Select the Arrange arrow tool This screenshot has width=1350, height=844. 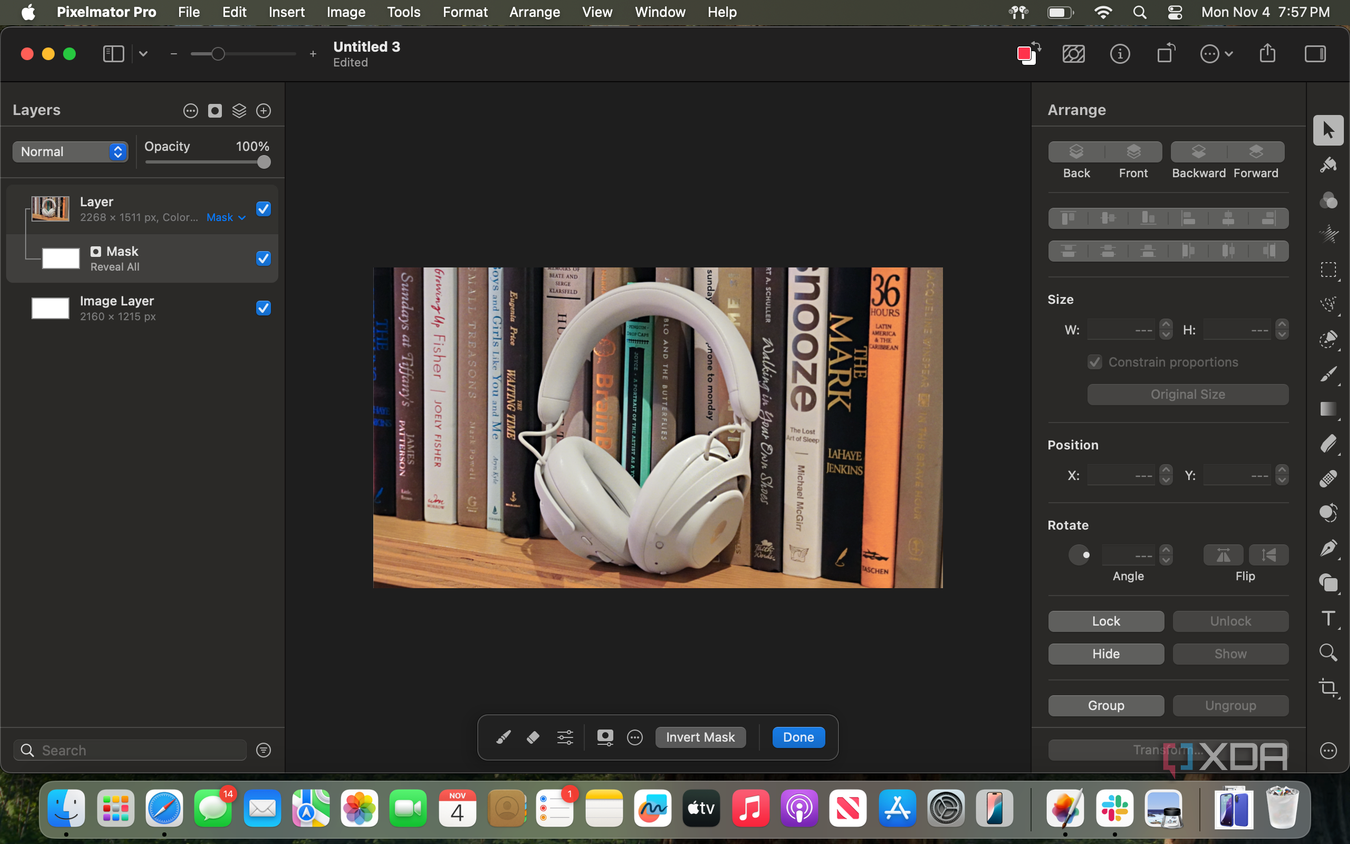1328,130
